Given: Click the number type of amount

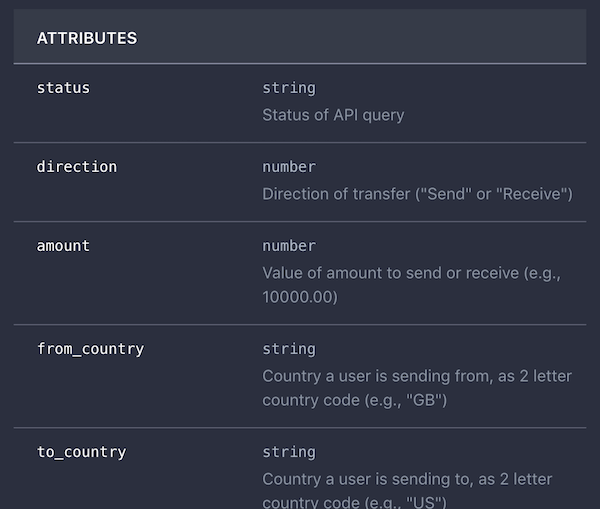Looking at the screenshot, I should pyautogui.click(x=289, y=246).
